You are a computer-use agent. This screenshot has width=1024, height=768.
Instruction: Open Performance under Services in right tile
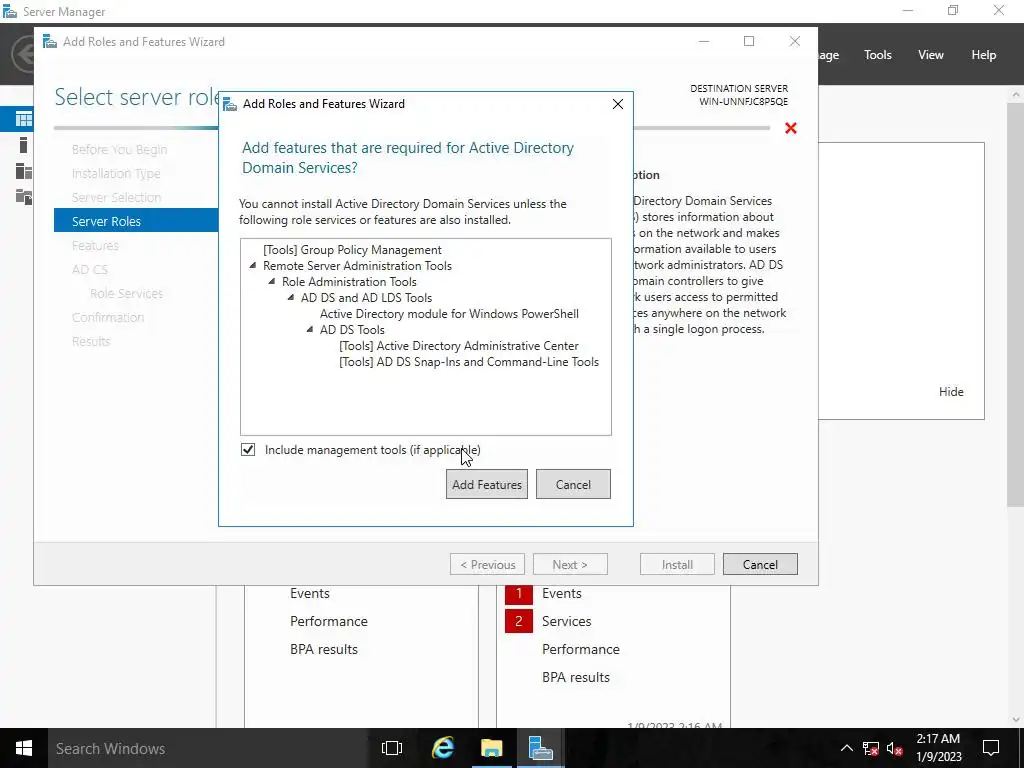point(581,650)
